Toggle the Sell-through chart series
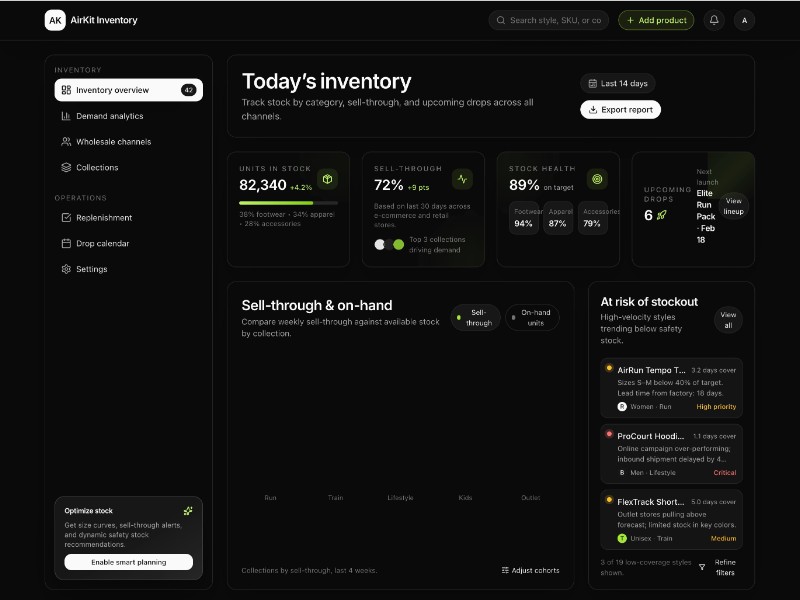The image size is (800, 600). pyautogui.click(x=475, y=318)
